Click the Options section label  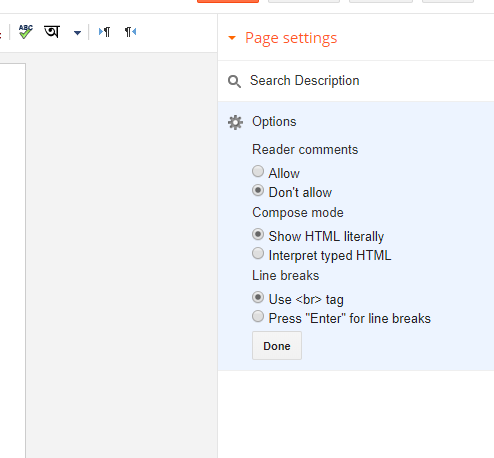pos(274,122)
